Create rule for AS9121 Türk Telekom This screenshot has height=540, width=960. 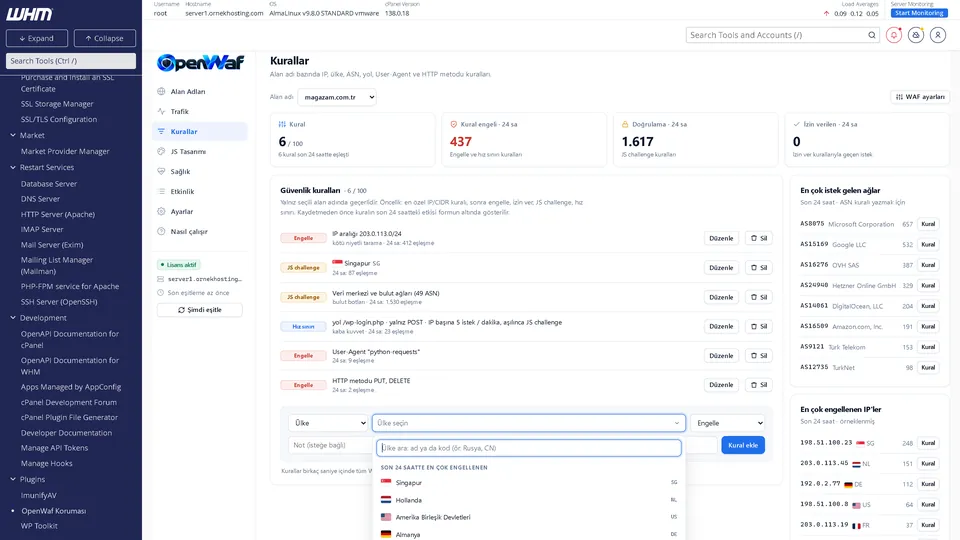pyautogui.click(x=928, y=347)
